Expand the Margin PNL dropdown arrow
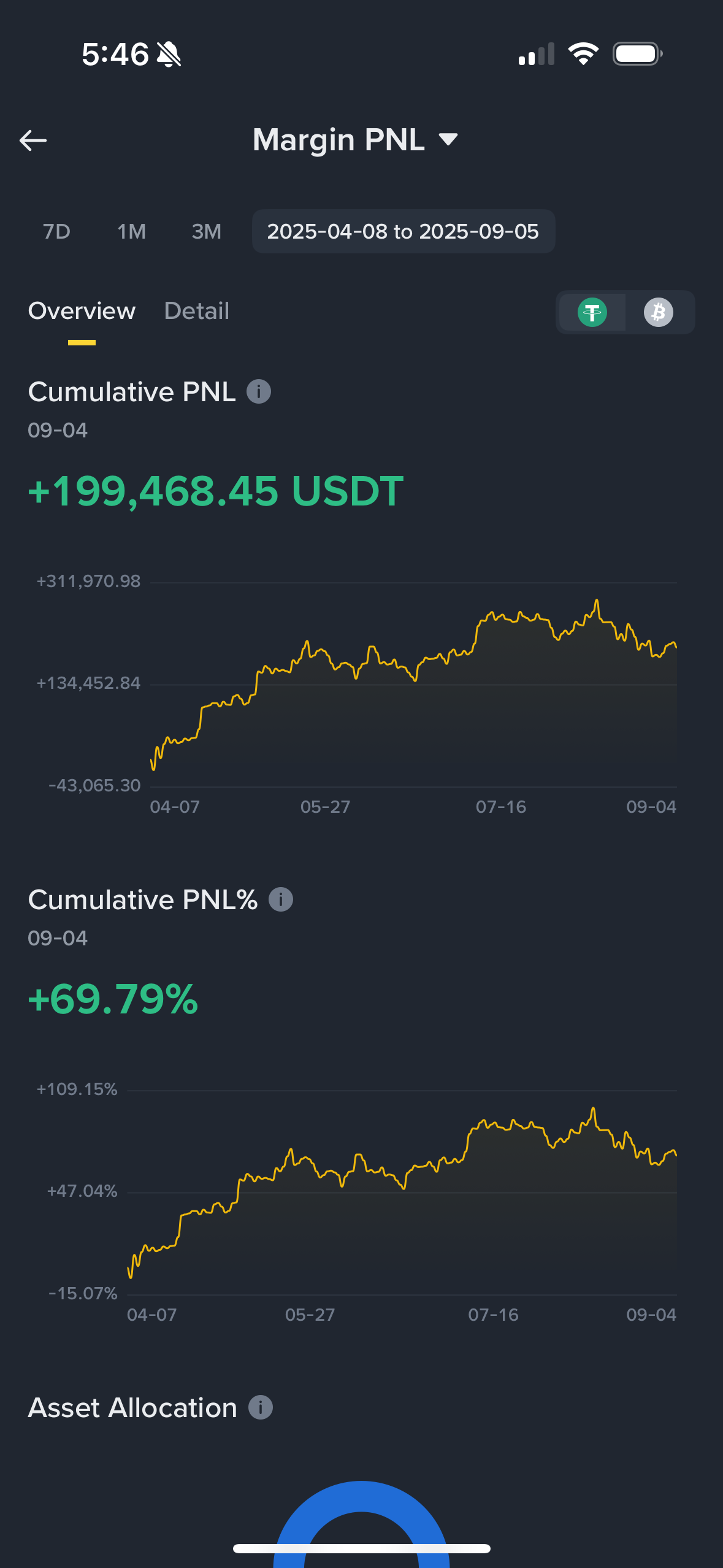Image resolution: width=723 pixels, height=1568 pixels. point(449,140)
